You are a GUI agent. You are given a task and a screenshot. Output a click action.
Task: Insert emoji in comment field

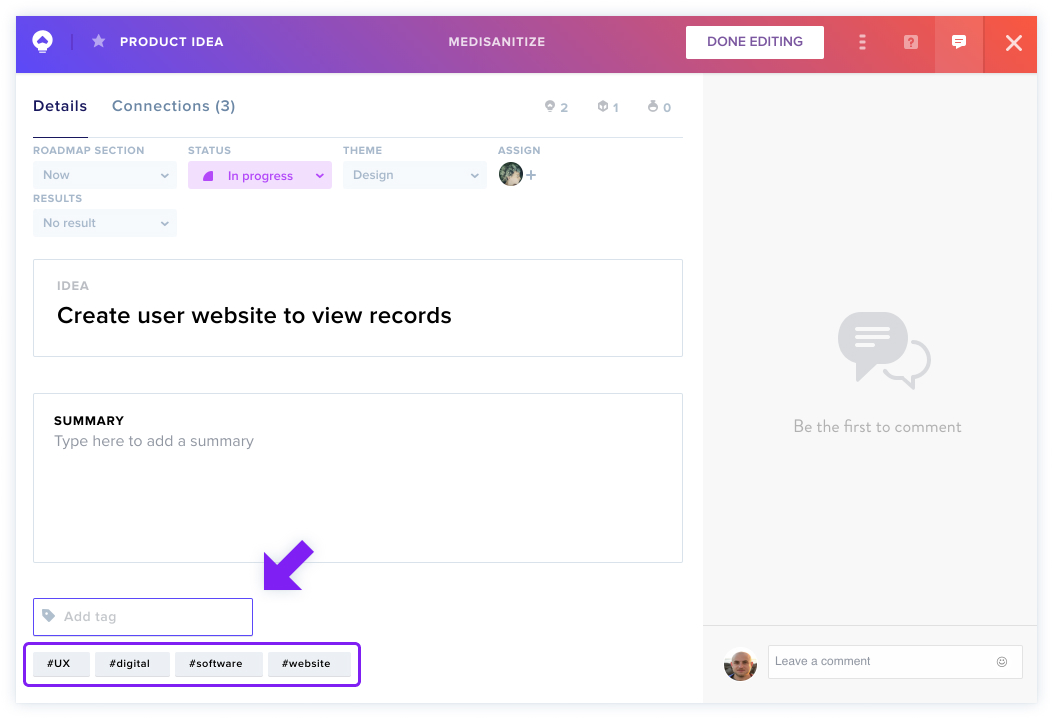coord(1002,661)
